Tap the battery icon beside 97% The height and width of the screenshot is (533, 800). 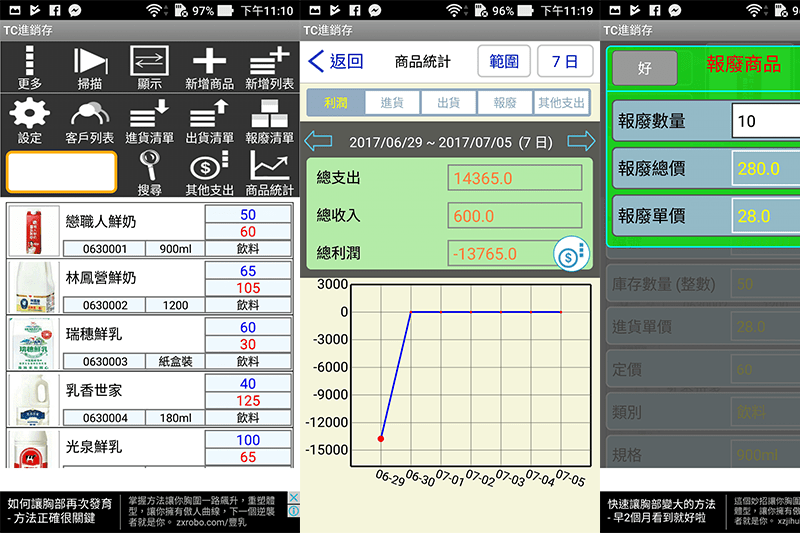[x=226, y=10]
